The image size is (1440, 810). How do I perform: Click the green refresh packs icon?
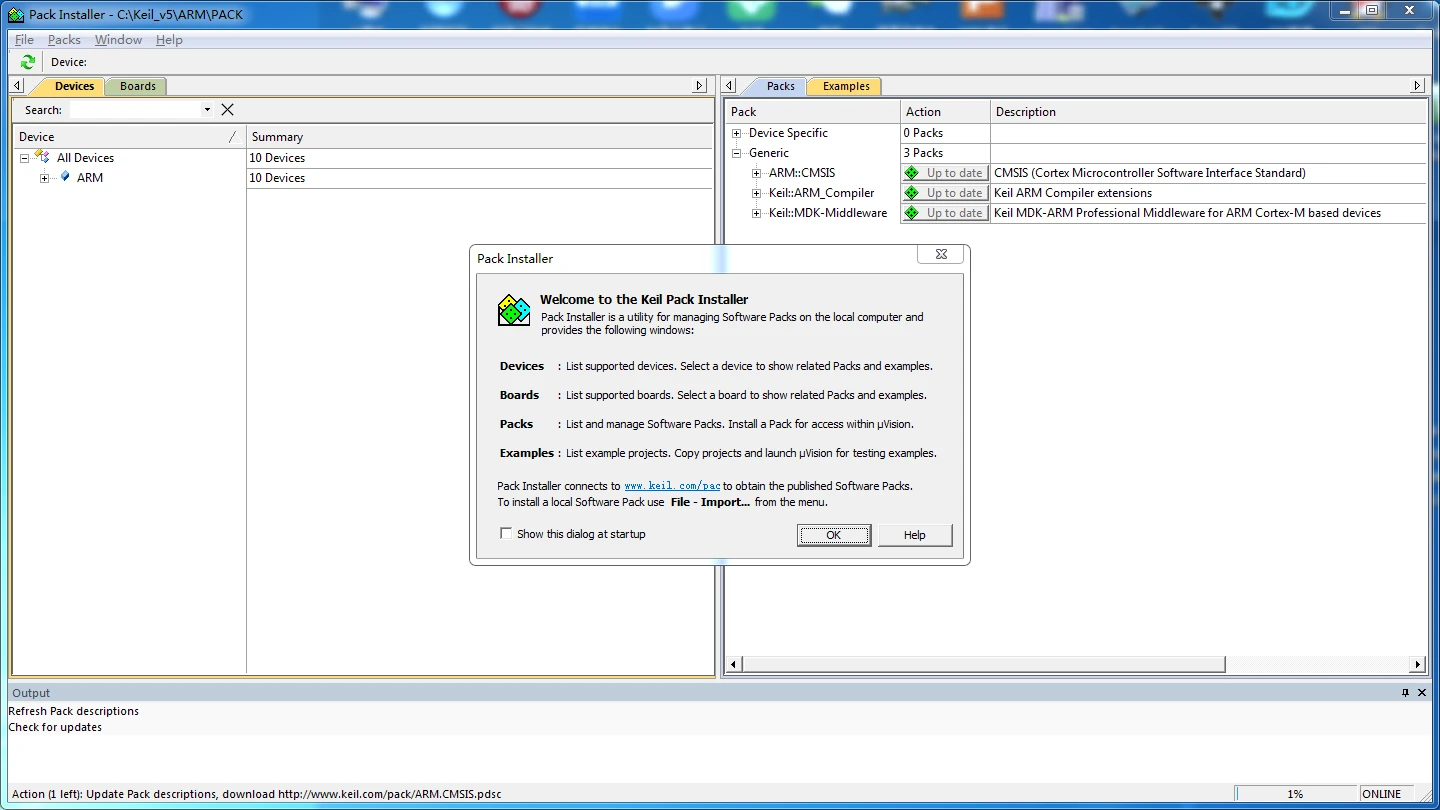click(x=28, y=62)
